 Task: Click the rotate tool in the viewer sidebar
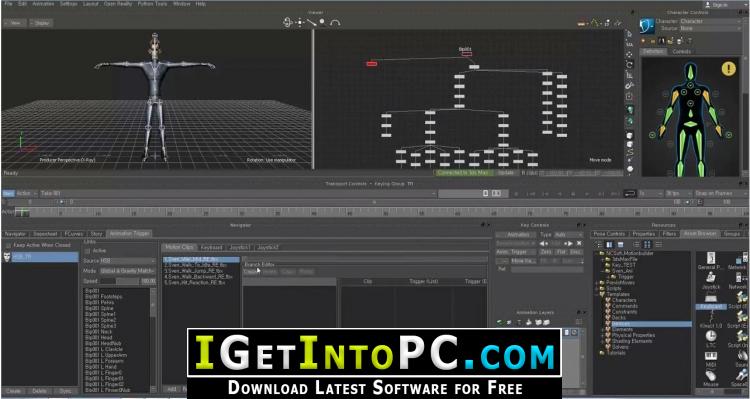pyautogui.click(x=629, y=65)
